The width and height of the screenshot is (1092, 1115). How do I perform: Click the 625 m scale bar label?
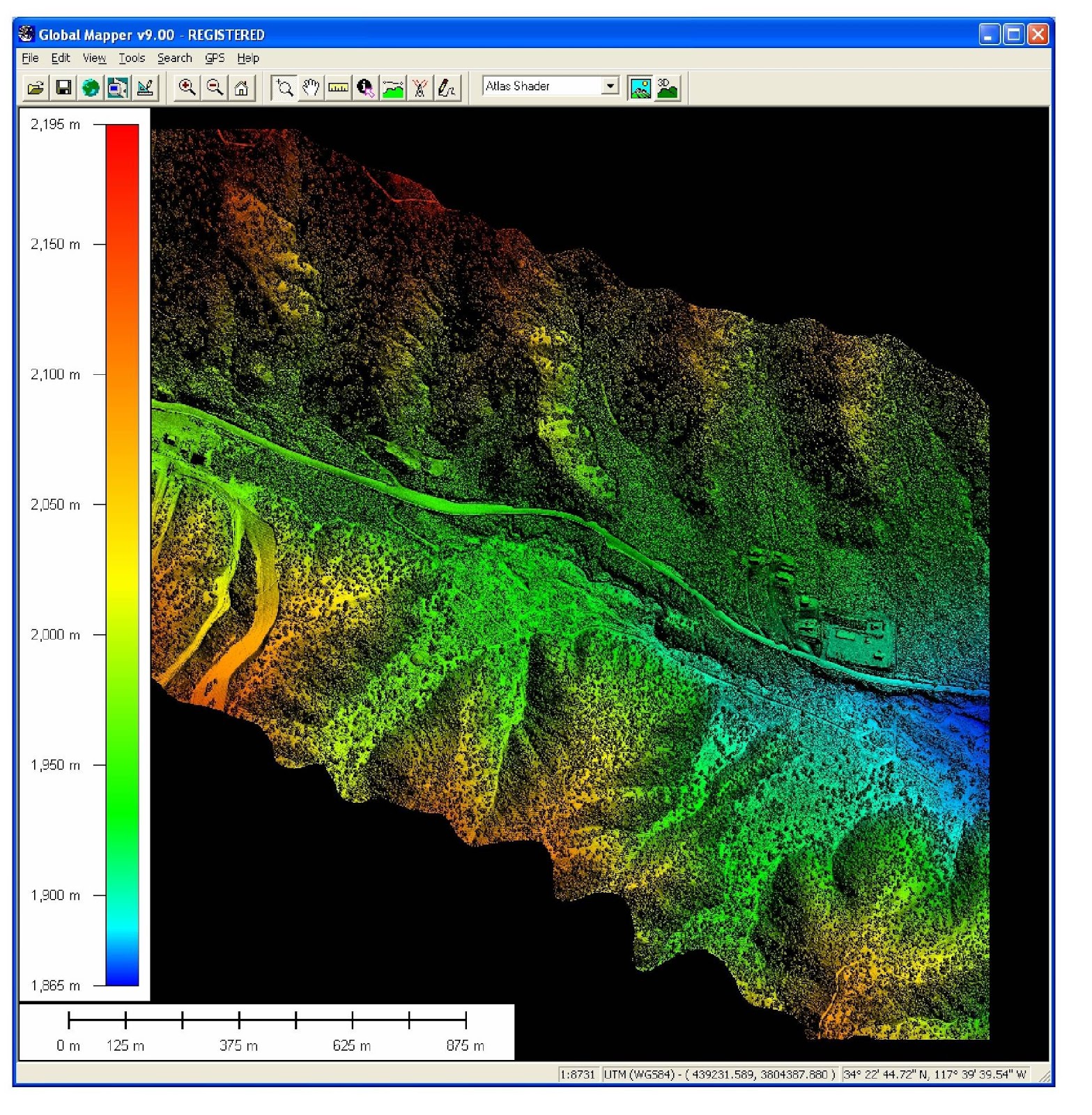(x=352, y=1046)
